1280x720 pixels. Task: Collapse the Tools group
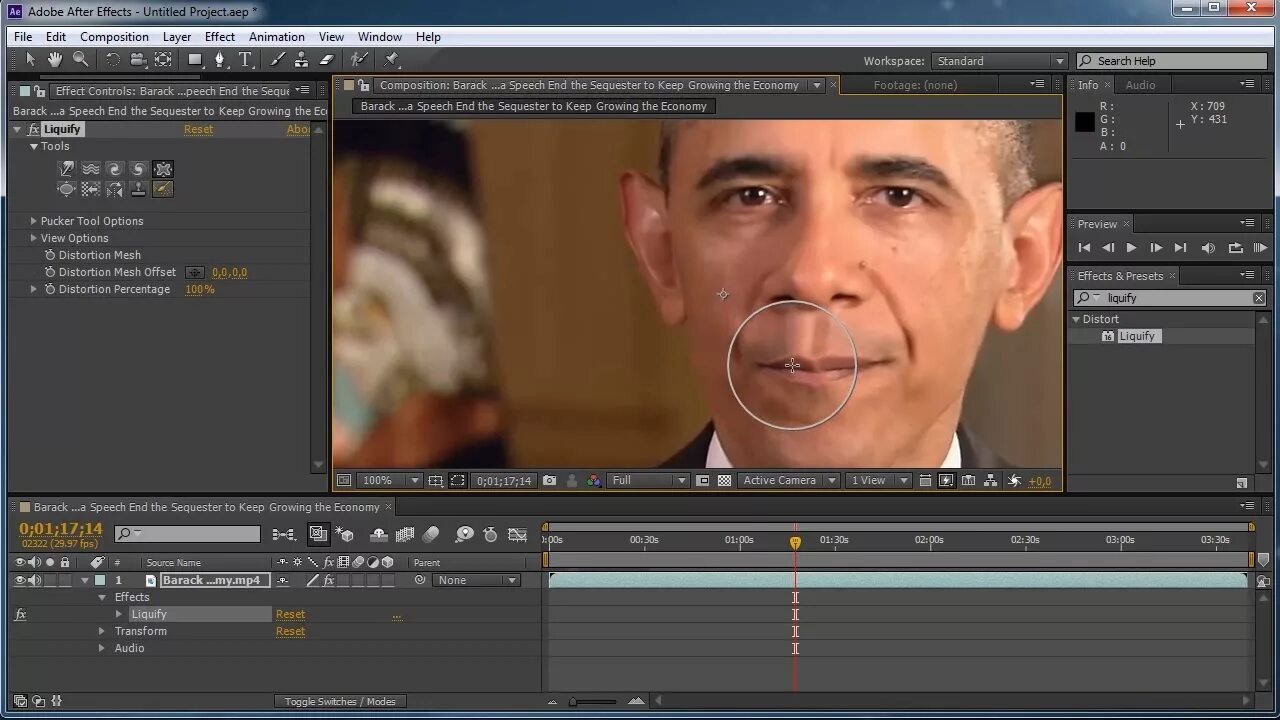click(x=34, y=147)
